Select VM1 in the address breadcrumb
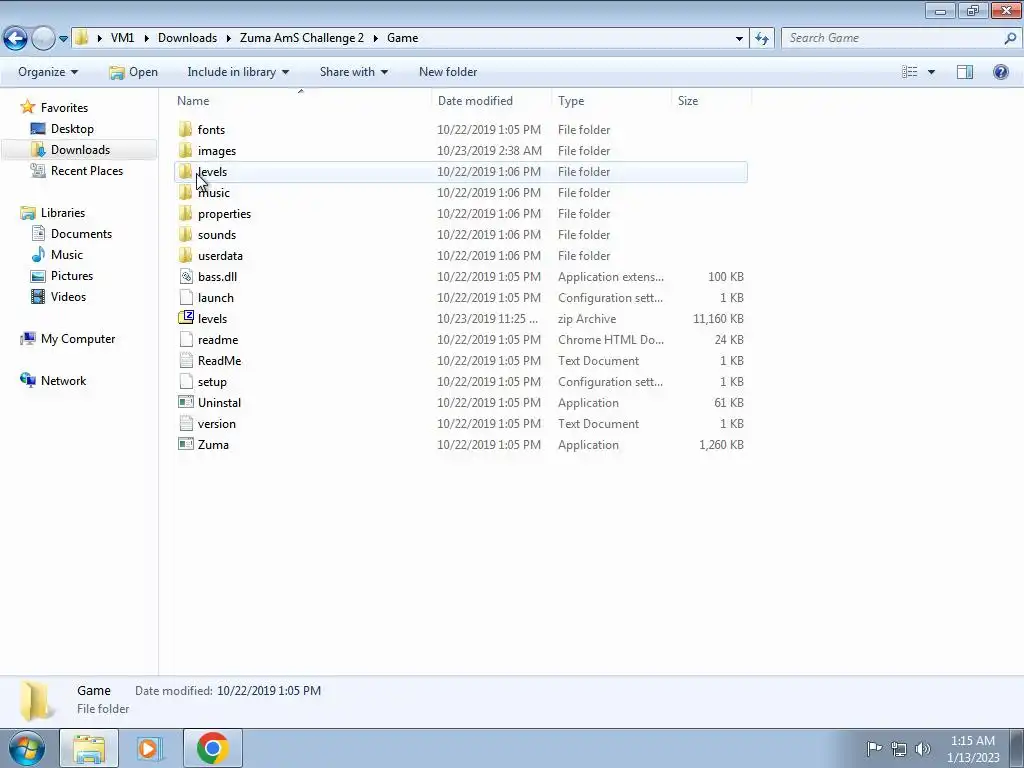 pyautogui.click(x=122, y=38)
